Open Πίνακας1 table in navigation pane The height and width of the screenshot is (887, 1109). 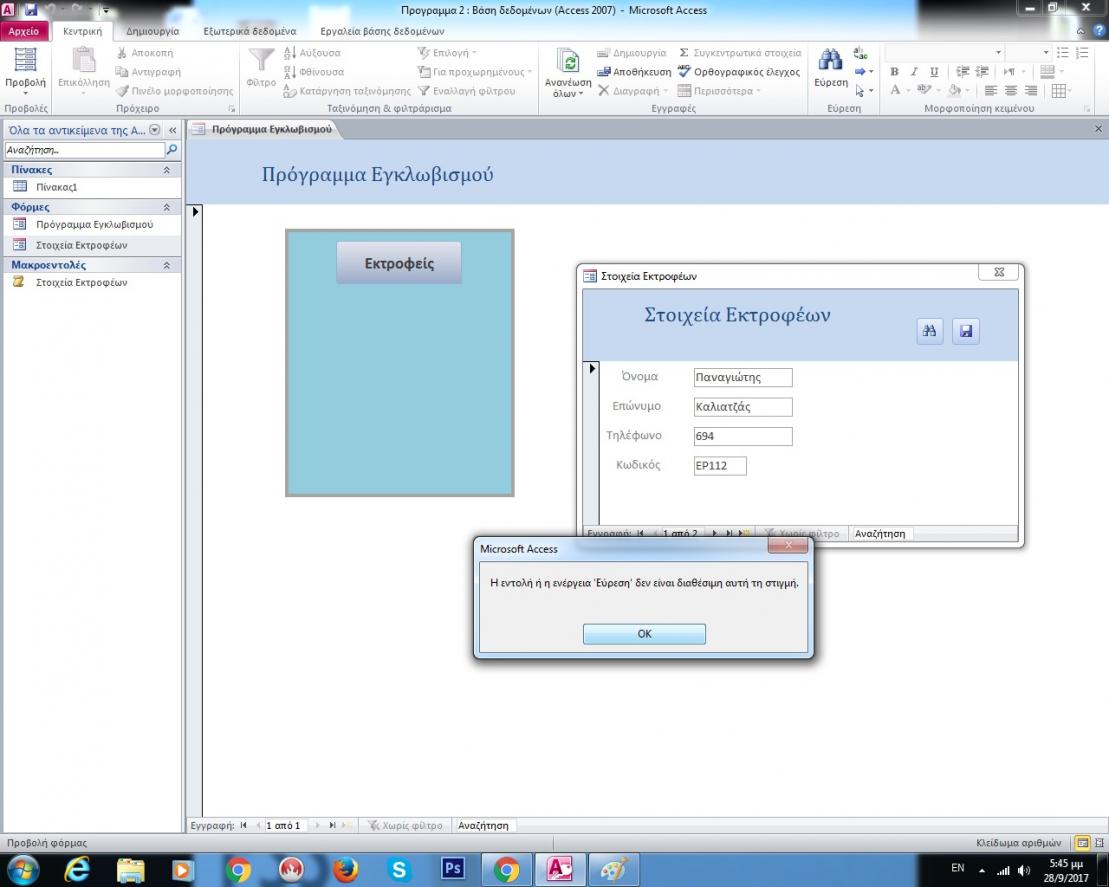click(x=57, y=187)
